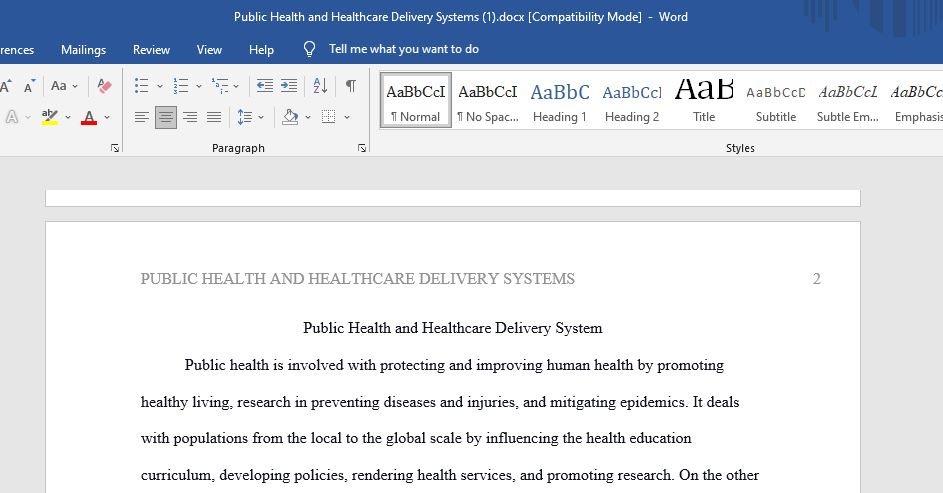Justify paragraph text
This screenshot has height=493, width=943.
click(214, 117)
